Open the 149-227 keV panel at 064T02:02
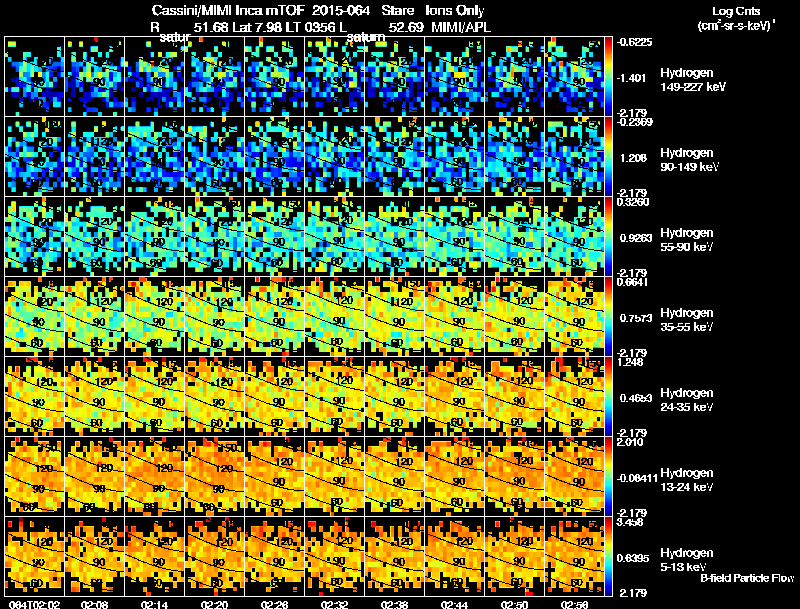The image size is (800, 609). coord(35,77)
